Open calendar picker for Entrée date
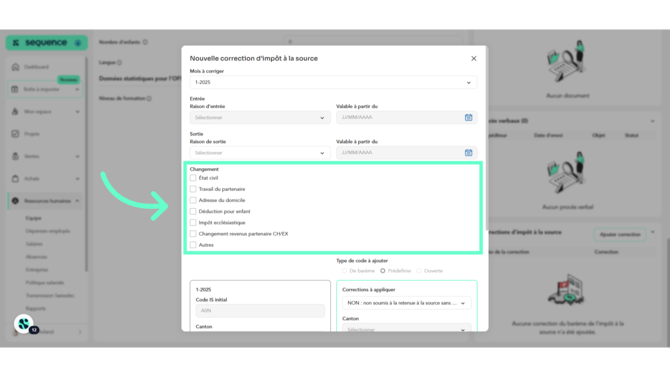The height and width of the screenshot is (377, 670). click(x=468, y=118)
